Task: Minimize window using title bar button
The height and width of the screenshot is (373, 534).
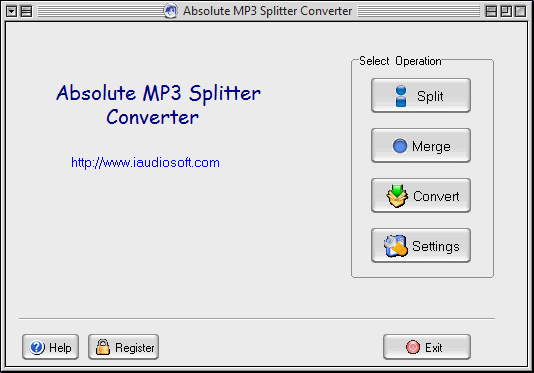Action: (x=491, y=11)
